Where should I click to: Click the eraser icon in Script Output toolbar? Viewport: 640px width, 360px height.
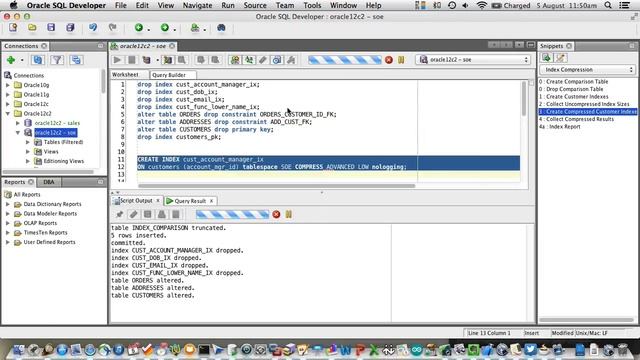pyautogui.click(x=133, y=214)
